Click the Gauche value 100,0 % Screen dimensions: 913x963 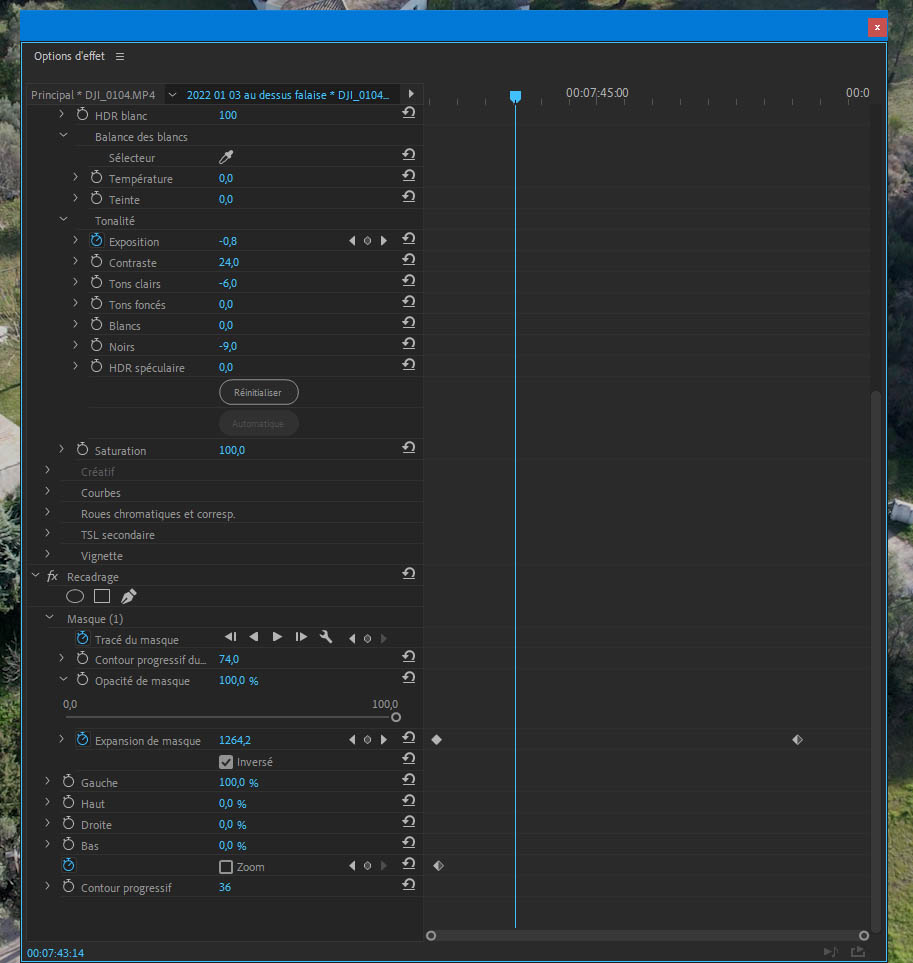[239, 782]
